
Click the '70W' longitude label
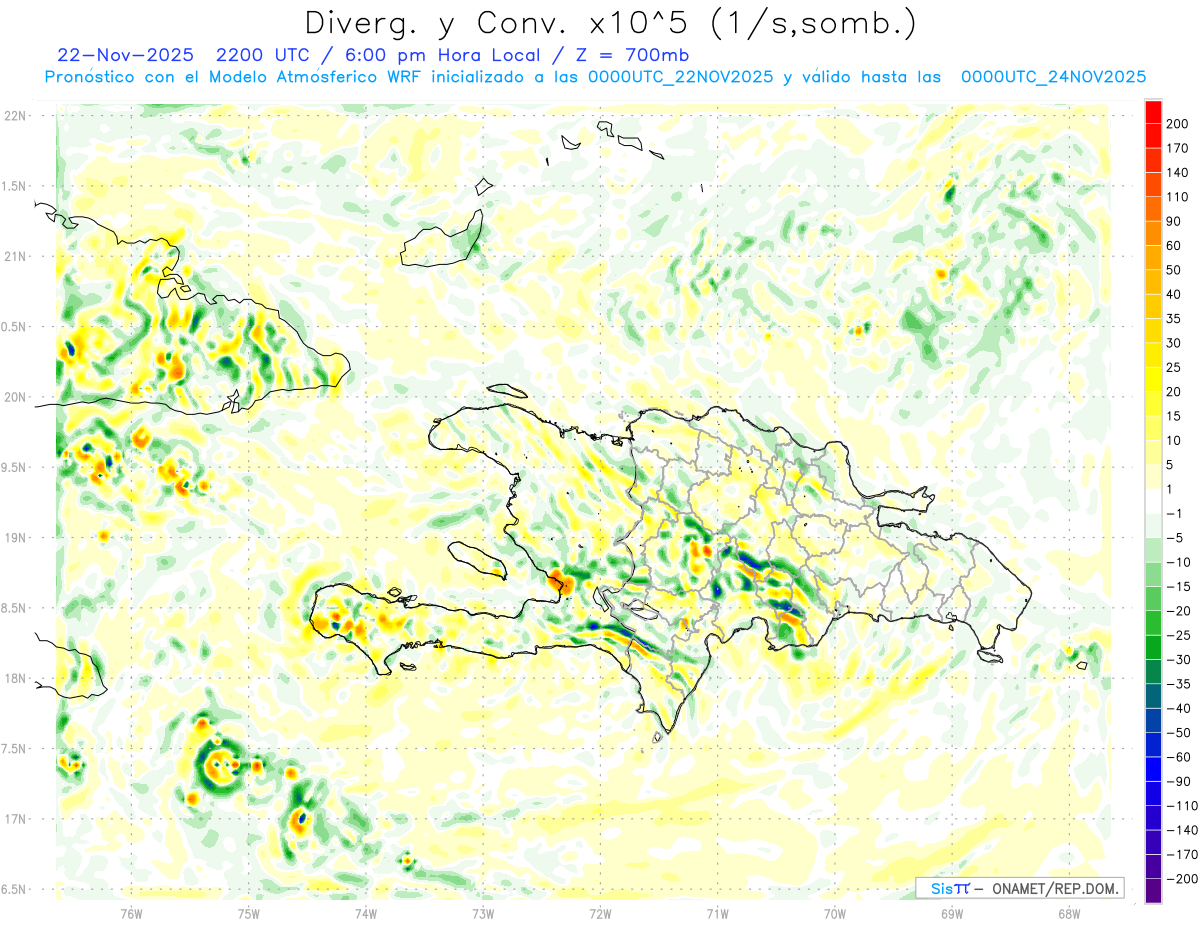tap(835, 913)
